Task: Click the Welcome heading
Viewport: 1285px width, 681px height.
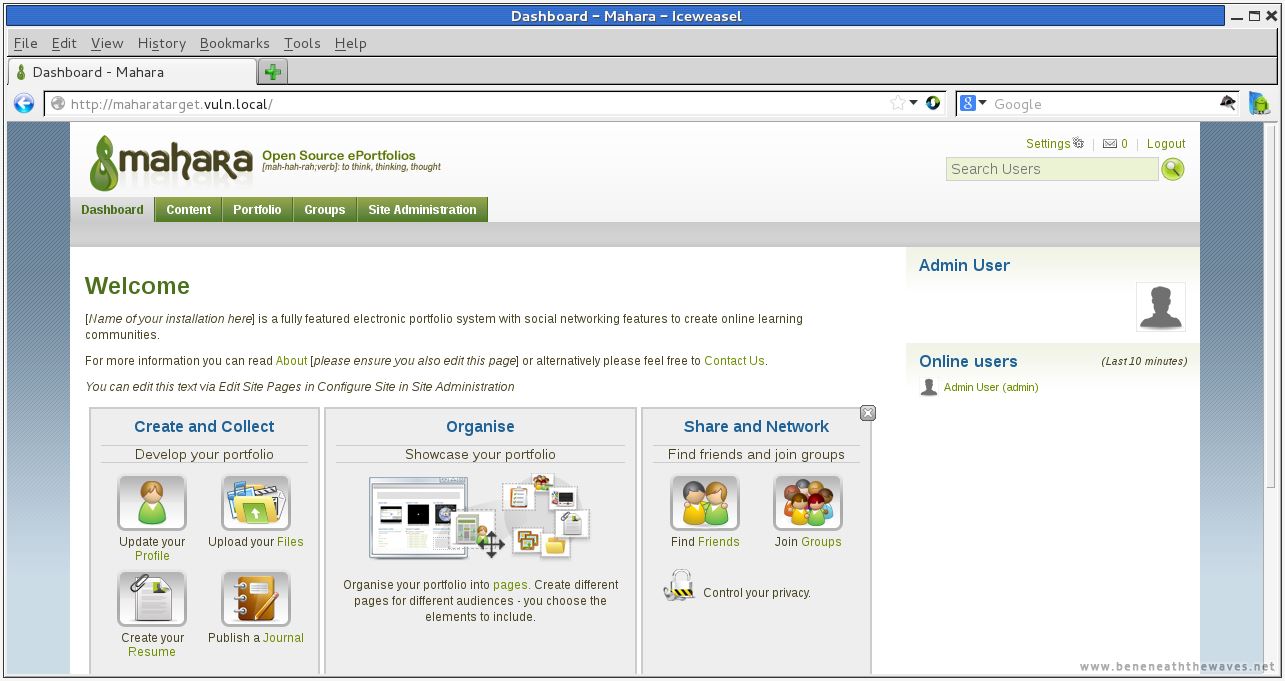Action: pos(137,286)
